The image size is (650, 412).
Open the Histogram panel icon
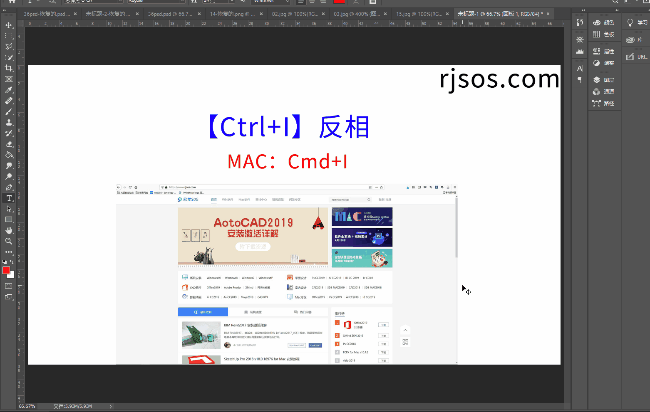click(x=580, y=51)
